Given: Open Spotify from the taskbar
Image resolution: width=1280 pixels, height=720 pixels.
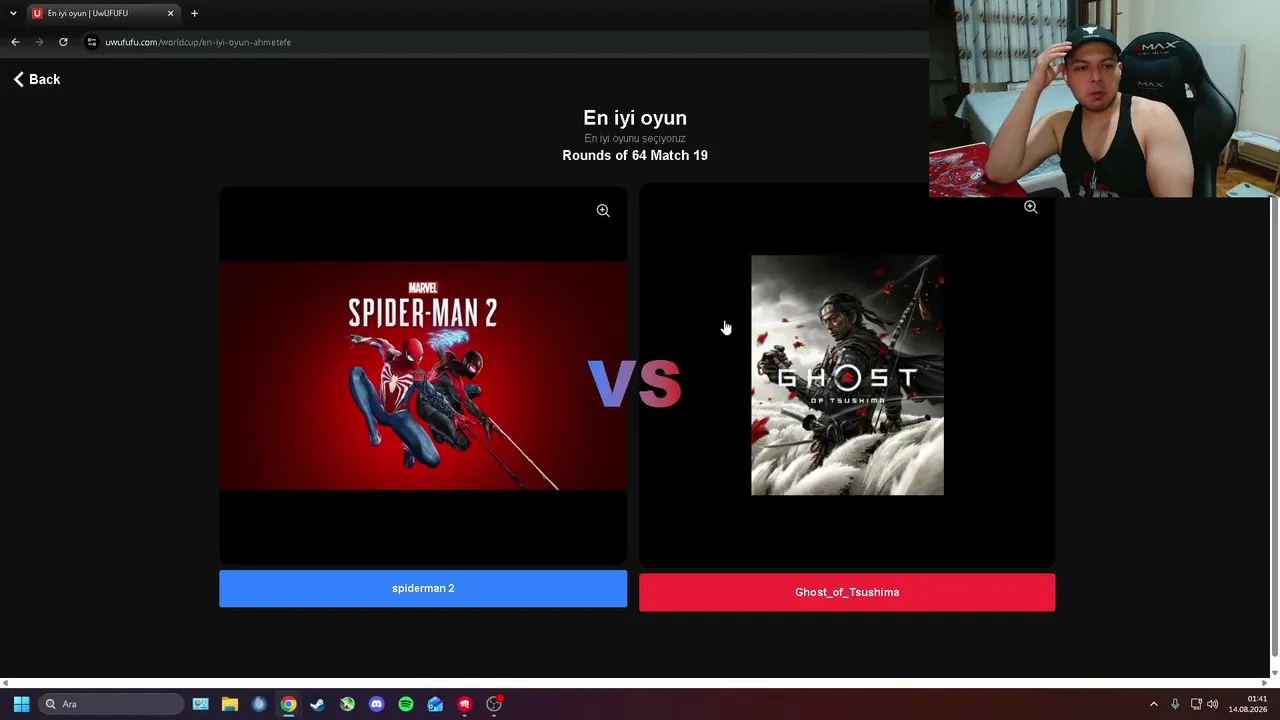Looking at the screenshot, I should (406, 704).
